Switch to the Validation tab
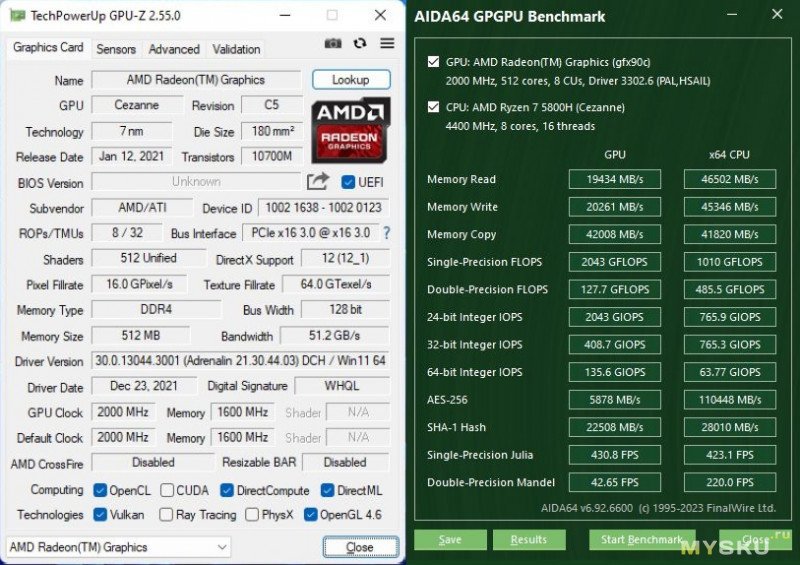The image size is (800, 565). click(236, 50)
